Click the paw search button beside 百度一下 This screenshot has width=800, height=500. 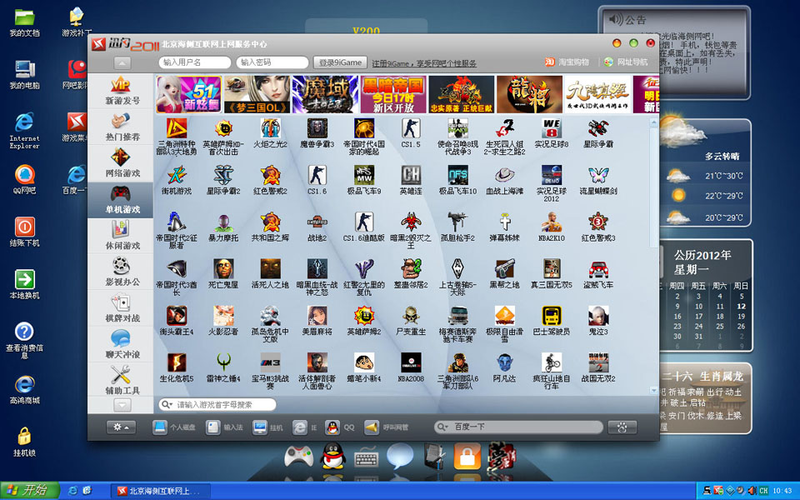(622, 427)
